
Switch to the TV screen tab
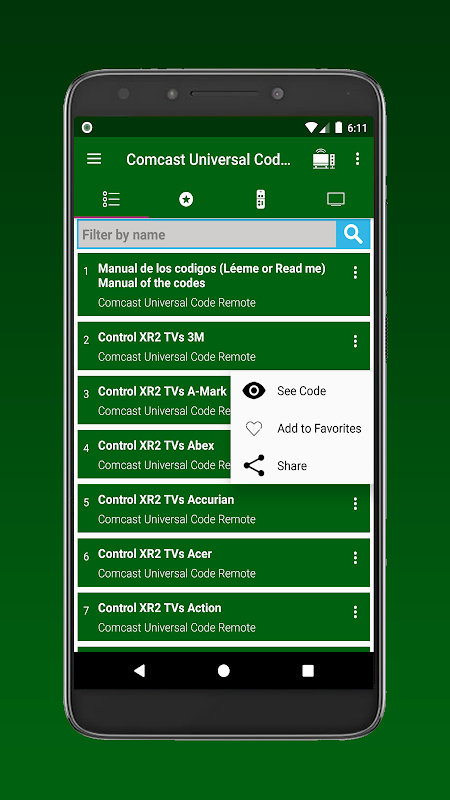(336, 199)
